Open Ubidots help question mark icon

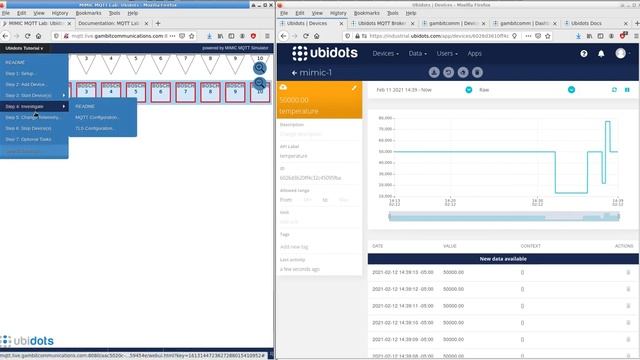[584, 53]
